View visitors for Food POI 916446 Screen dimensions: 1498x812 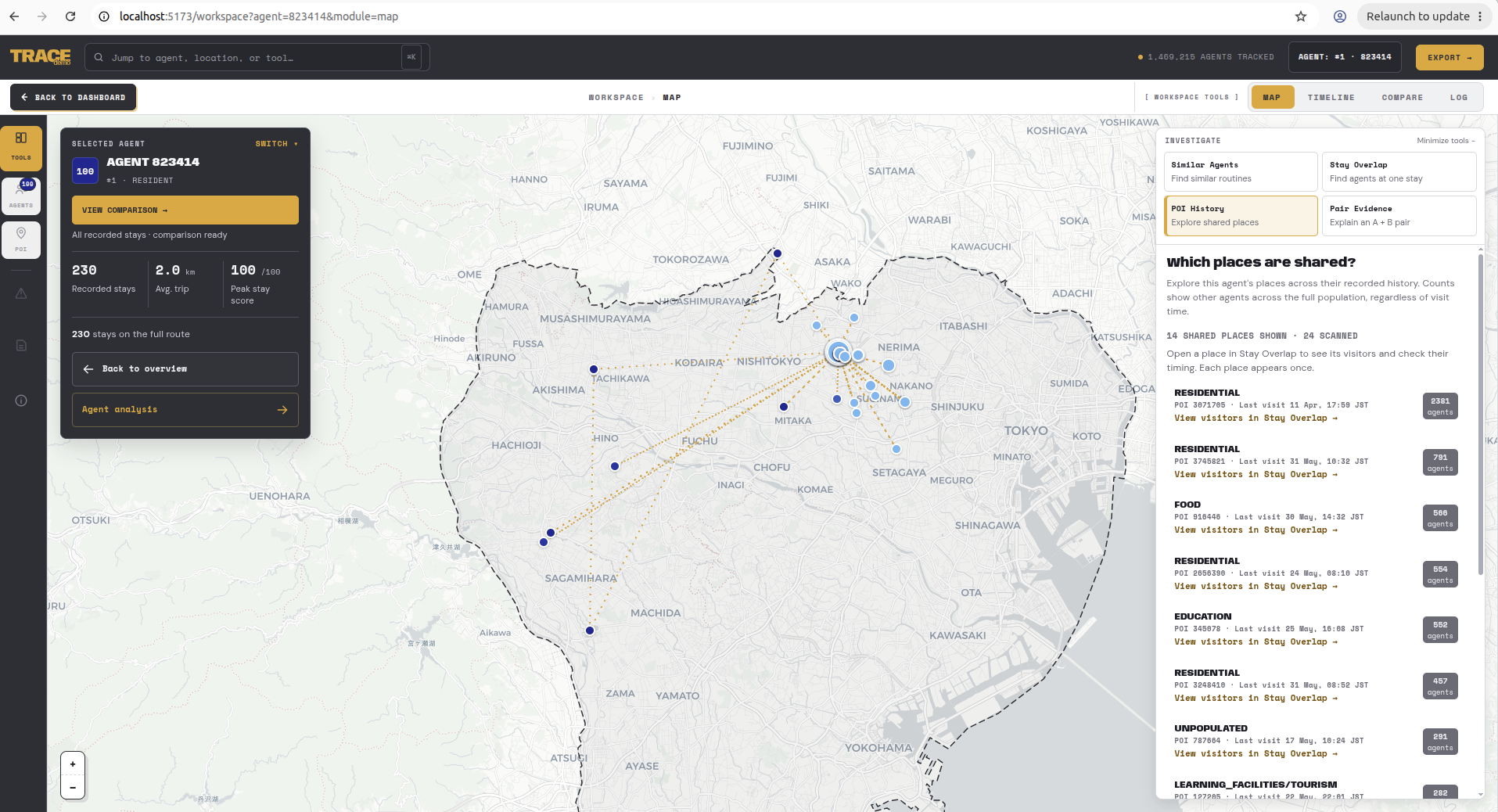point(1256,530)
